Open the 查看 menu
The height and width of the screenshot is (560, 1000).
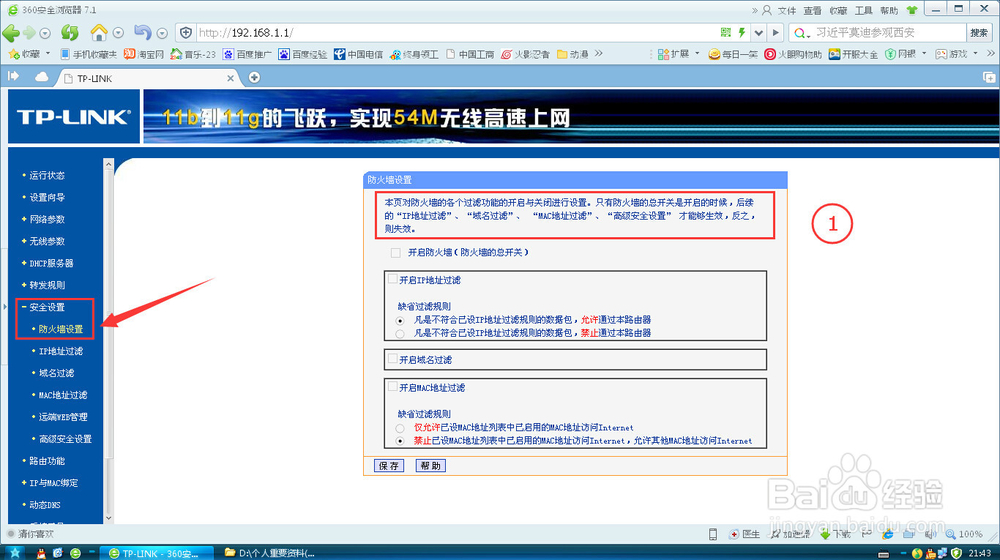(x=812, y=10)
